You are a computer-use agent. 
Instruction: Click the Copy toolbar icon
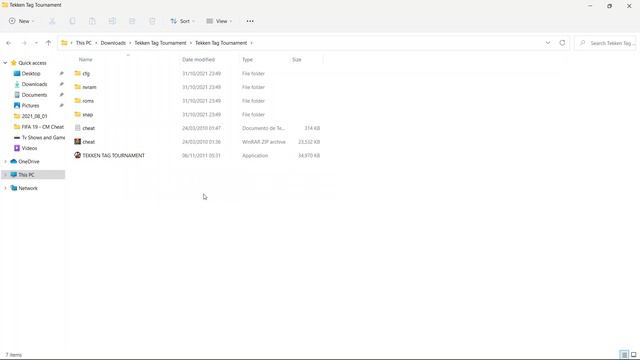tap(72, 21)
